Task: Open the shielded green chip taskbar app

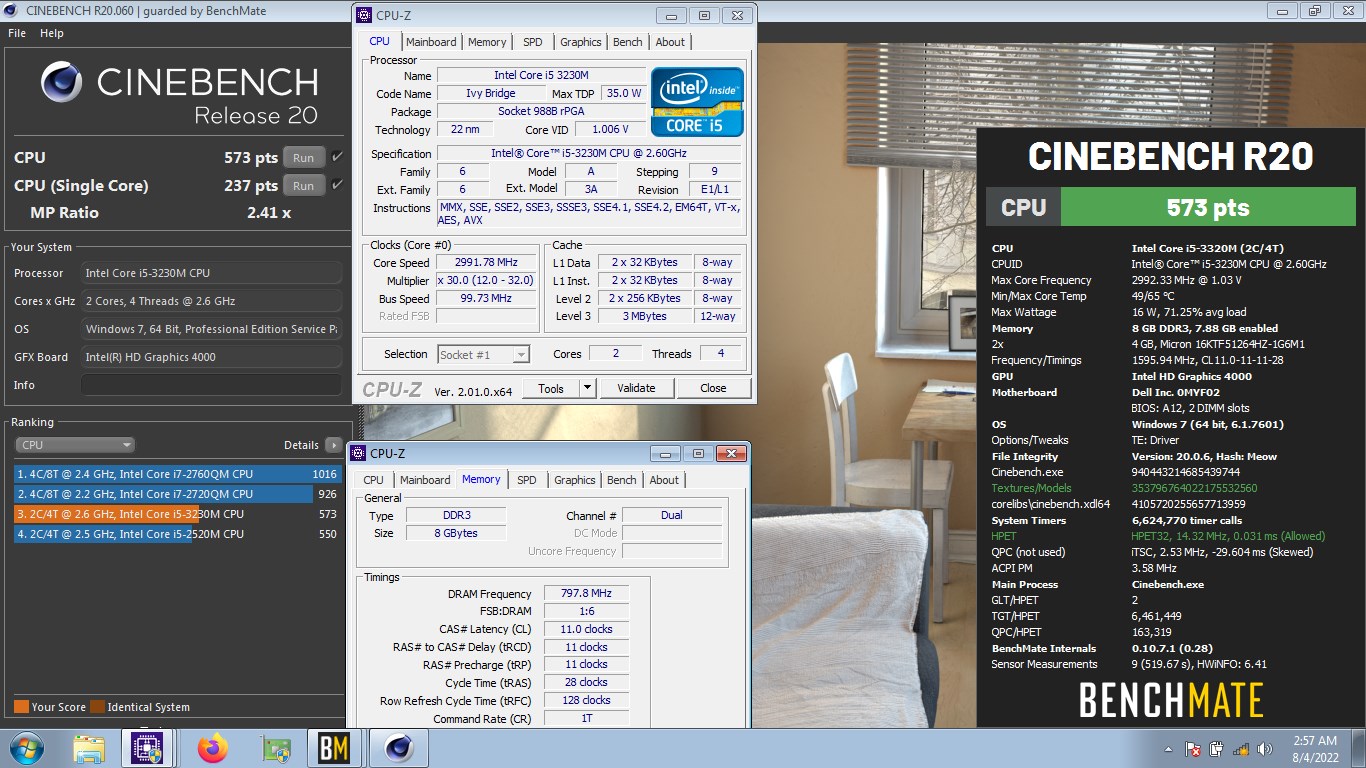Action: click(274, 748)
